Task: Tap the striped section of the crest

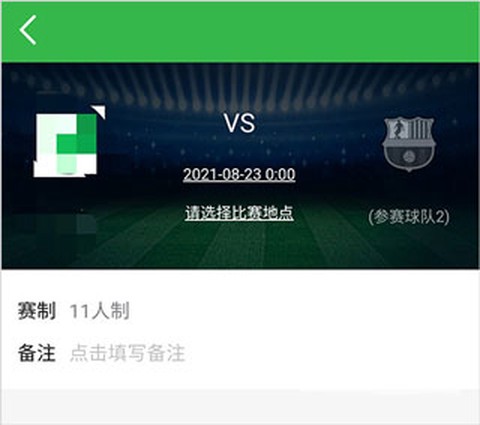Action: (421, 130)
